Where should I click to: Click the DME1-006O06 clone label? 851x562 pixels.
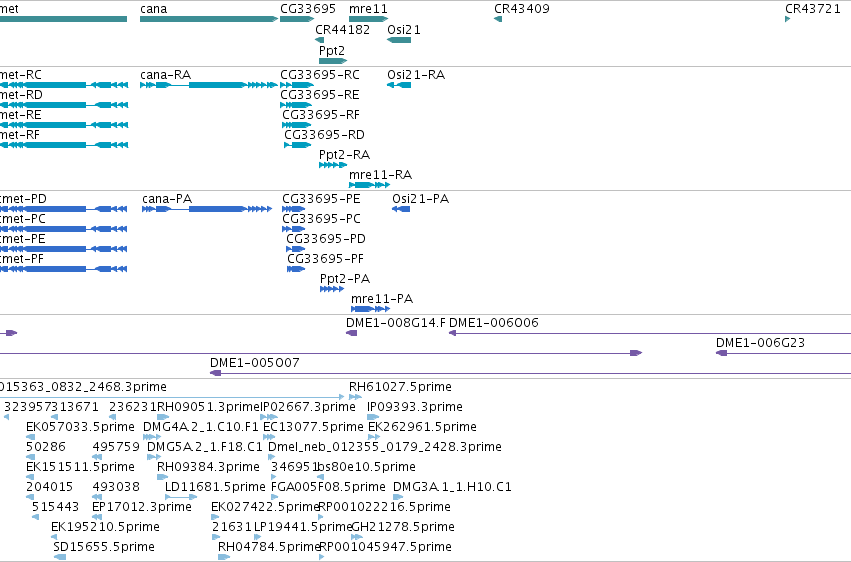494,323
